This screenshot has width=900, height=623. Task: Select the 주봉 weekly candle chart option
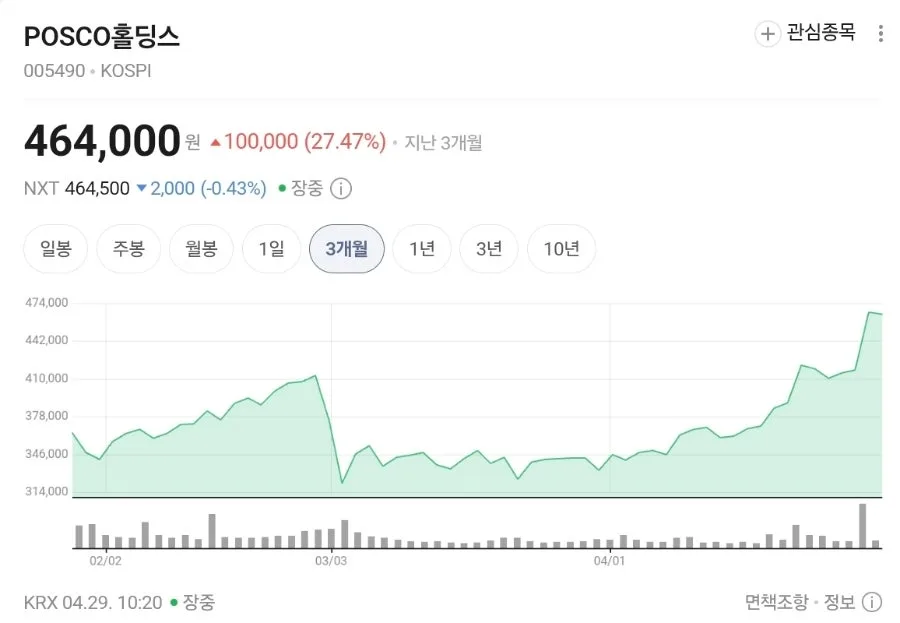point(129,249)
